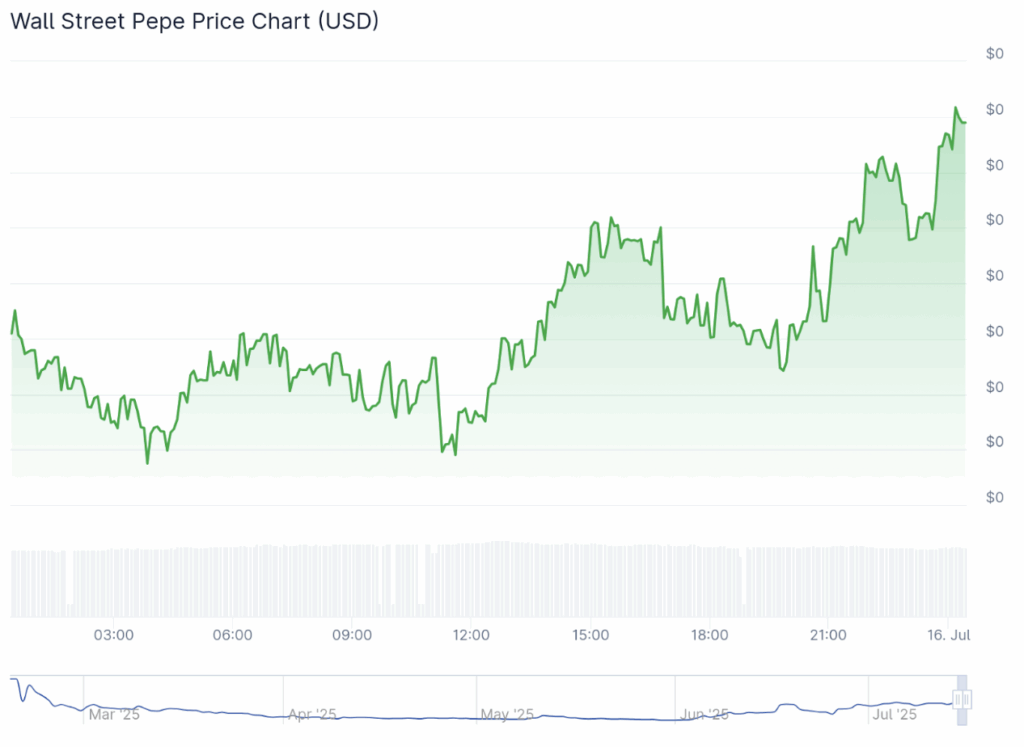Click the 12:00 time axis label
Screen dimensions: 1024x747
click(x=471, y=635)
